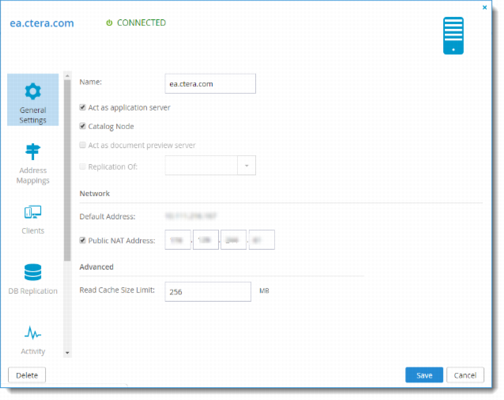Click the sidebar scroll up arrow
The height and width of the screenshot is (400, 504).
67,76
